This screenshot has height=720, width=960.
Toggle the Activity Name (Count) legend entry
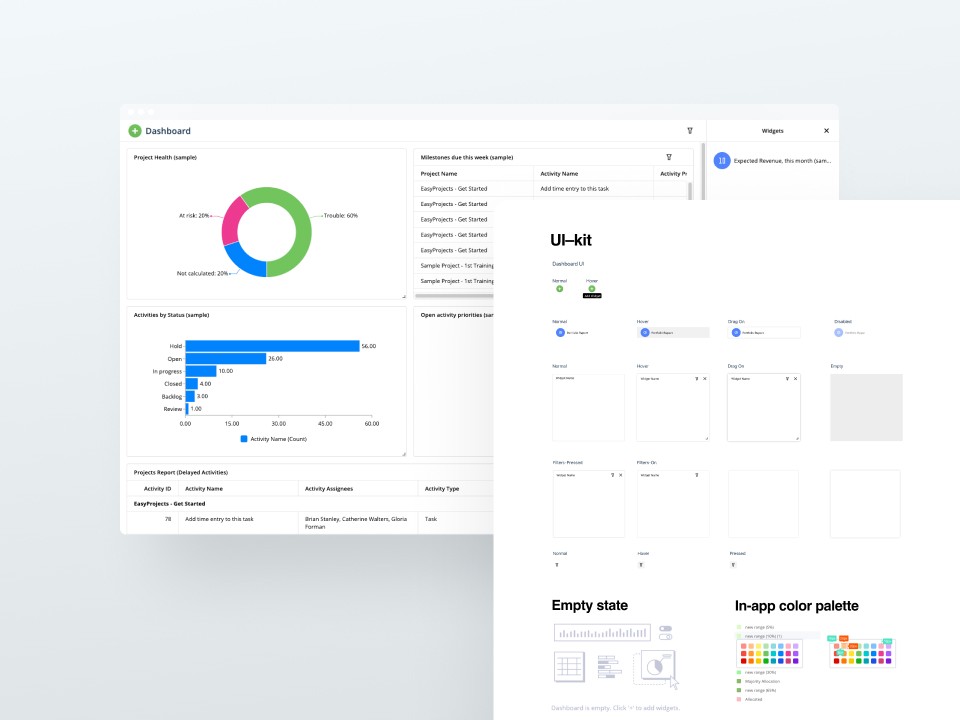click(x=274, y=439)
